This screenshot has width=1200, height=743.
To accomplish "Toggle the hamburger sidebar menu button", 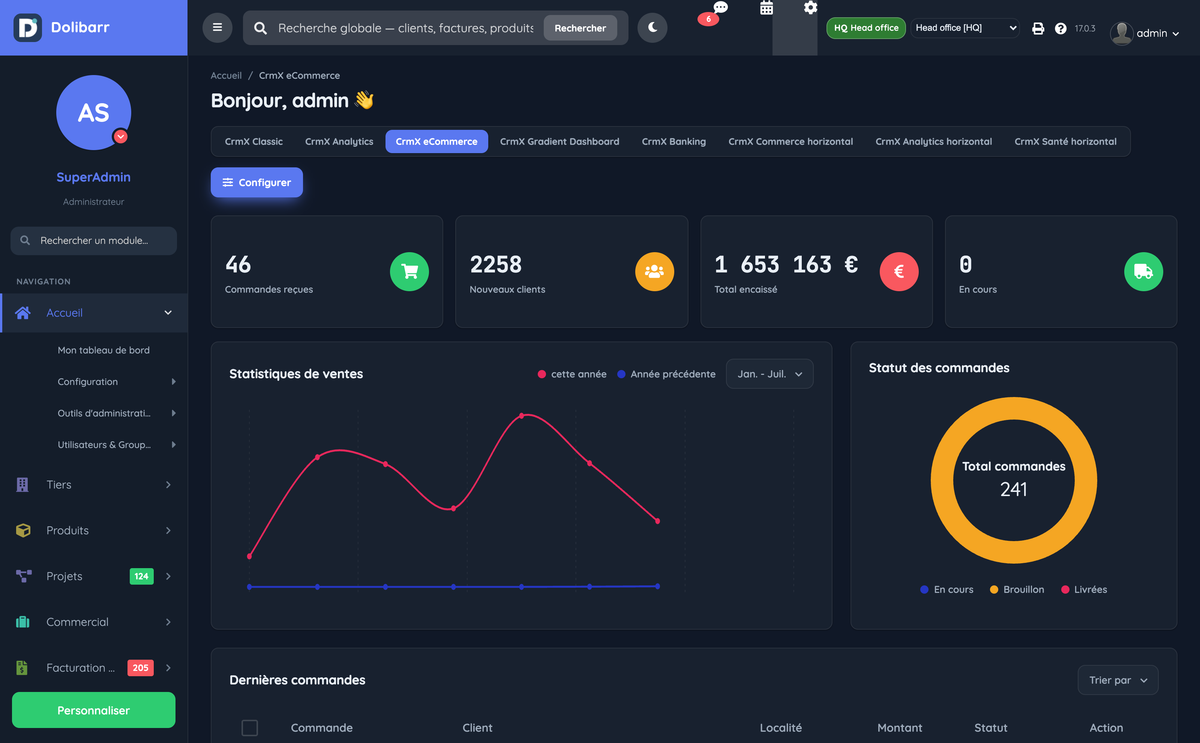I will coord(217,28).
